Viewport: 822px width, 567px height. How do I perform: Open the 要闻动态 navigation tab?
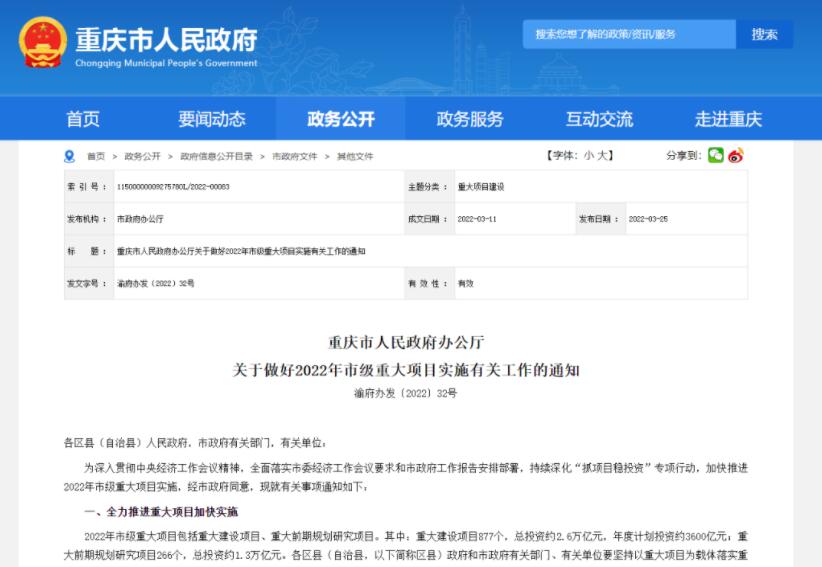click(x=211, y=119)
